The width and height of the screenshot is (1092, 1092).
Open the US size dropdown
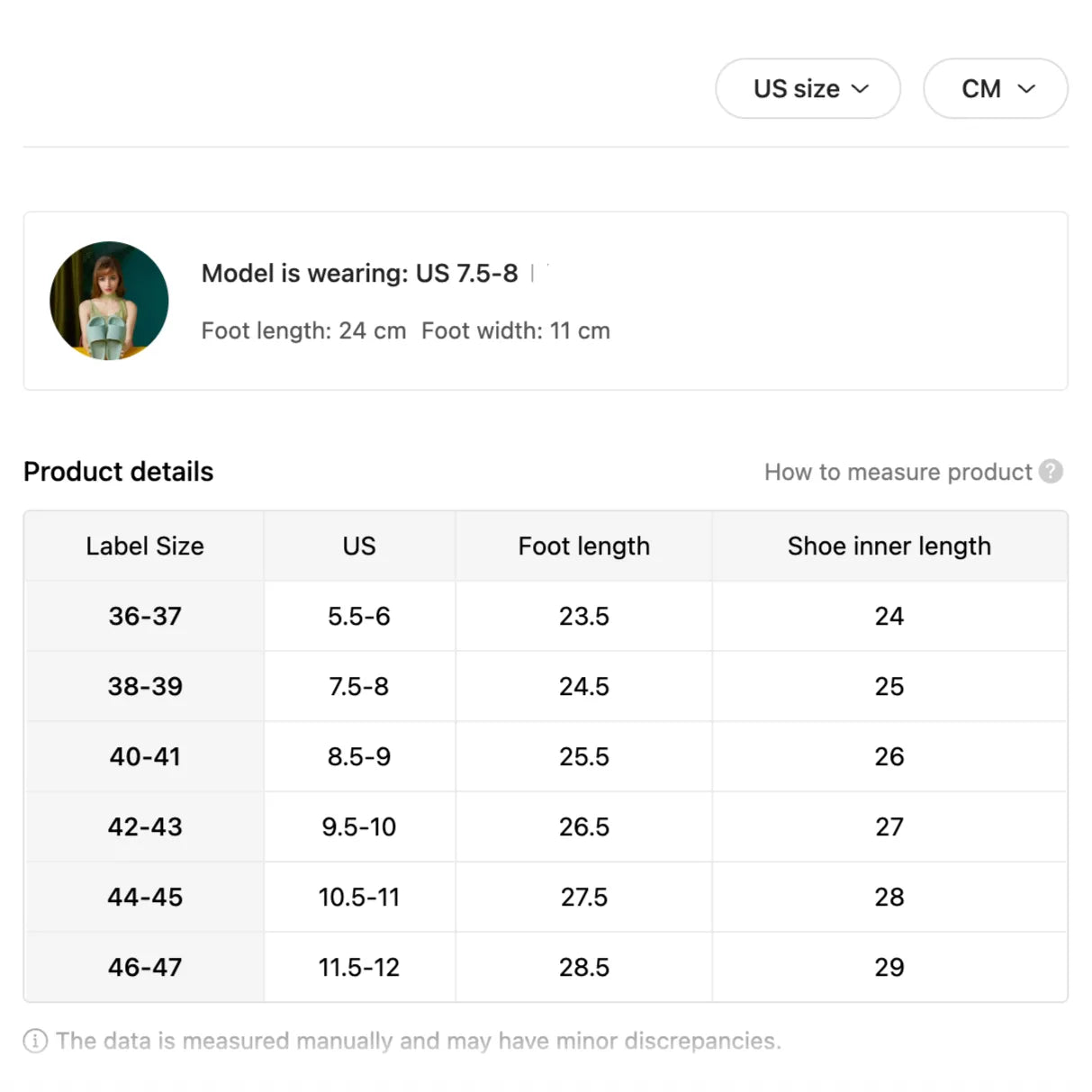[808, 88]
